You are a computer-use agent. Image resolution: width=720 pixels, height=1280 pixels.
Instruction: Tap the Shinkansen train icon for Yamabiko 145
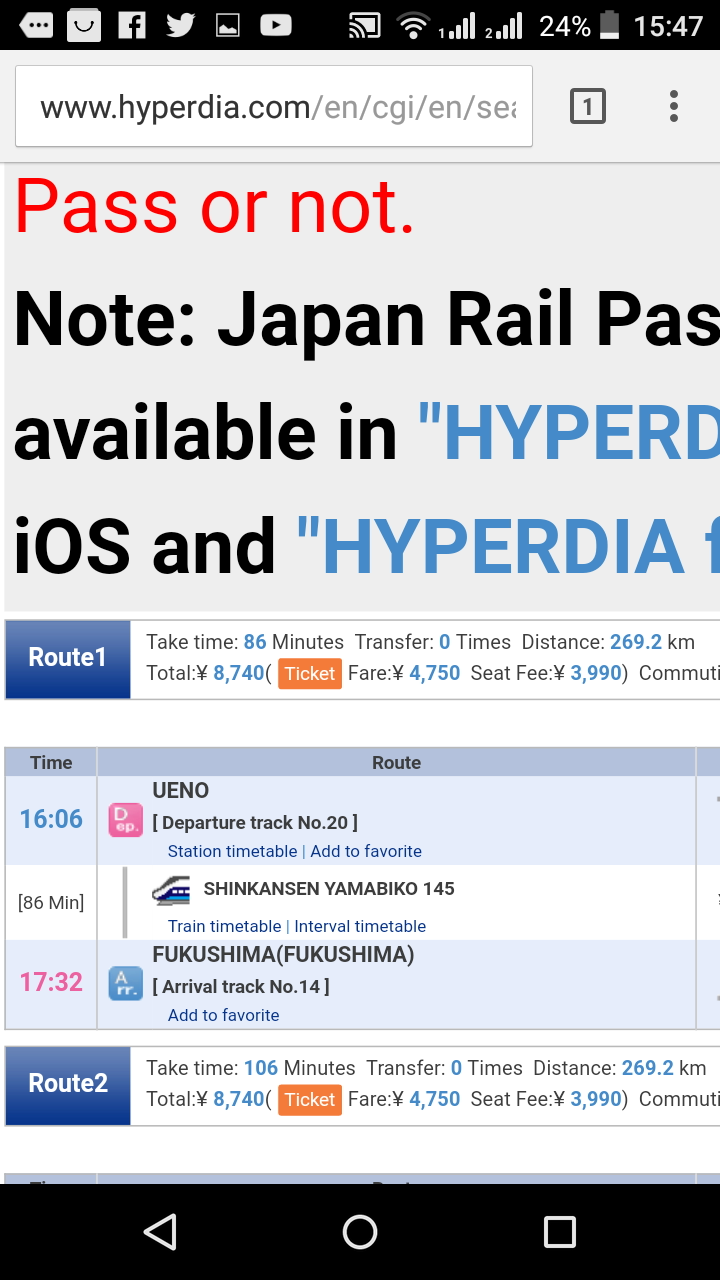click(x=171, y=889)
